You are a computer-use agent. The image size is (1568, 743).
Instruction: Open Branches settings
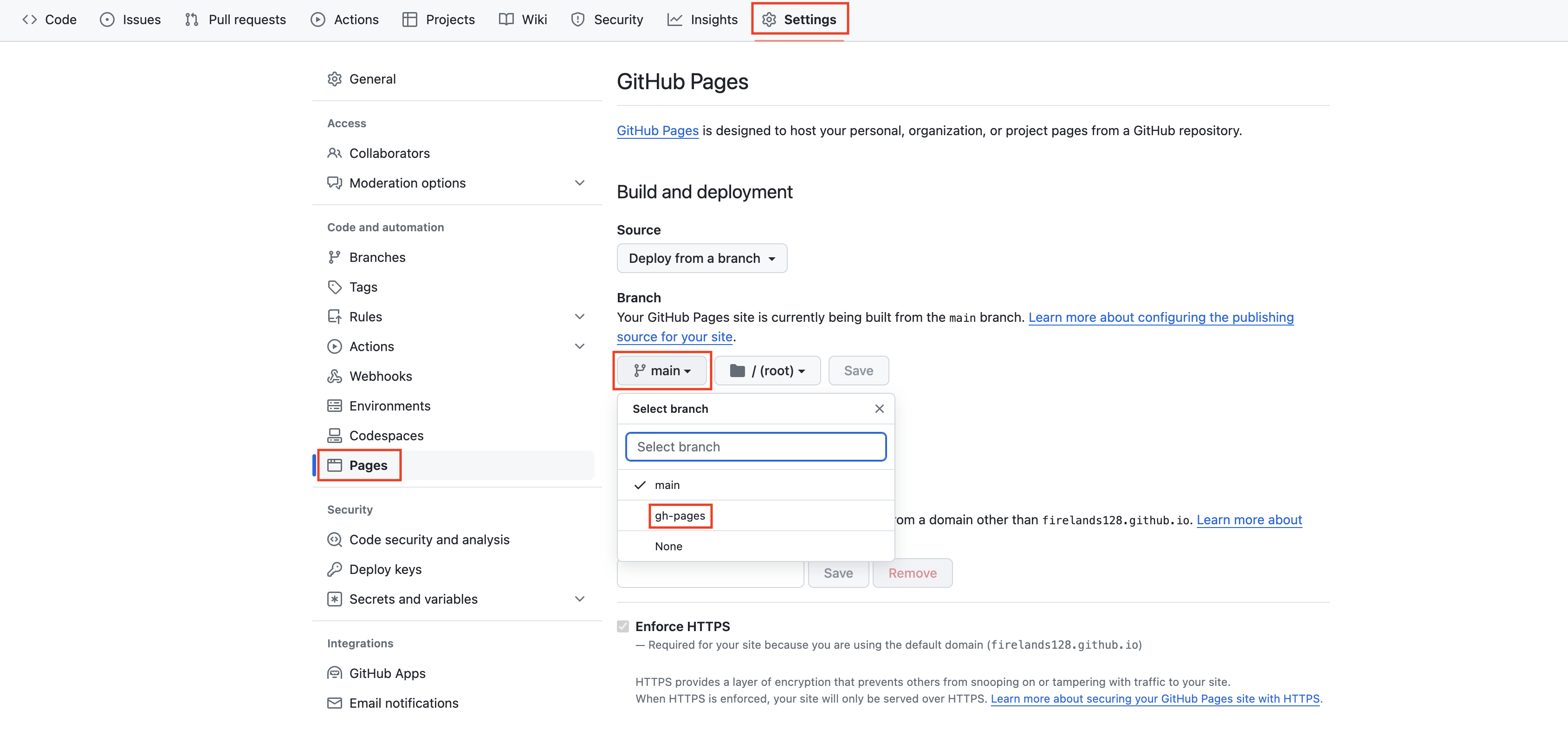[453, 258]
